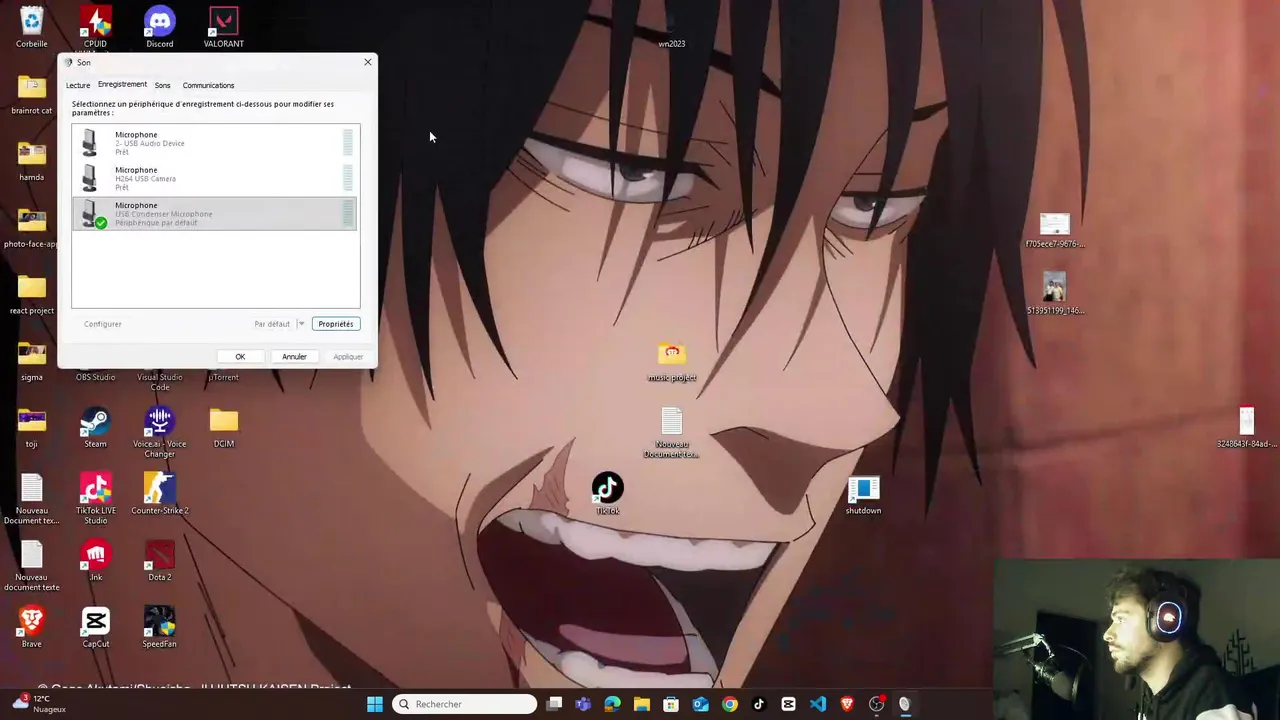Open the Windows Start menu
The width and height of the screenshot is (1280, 720).
(375, 704)
